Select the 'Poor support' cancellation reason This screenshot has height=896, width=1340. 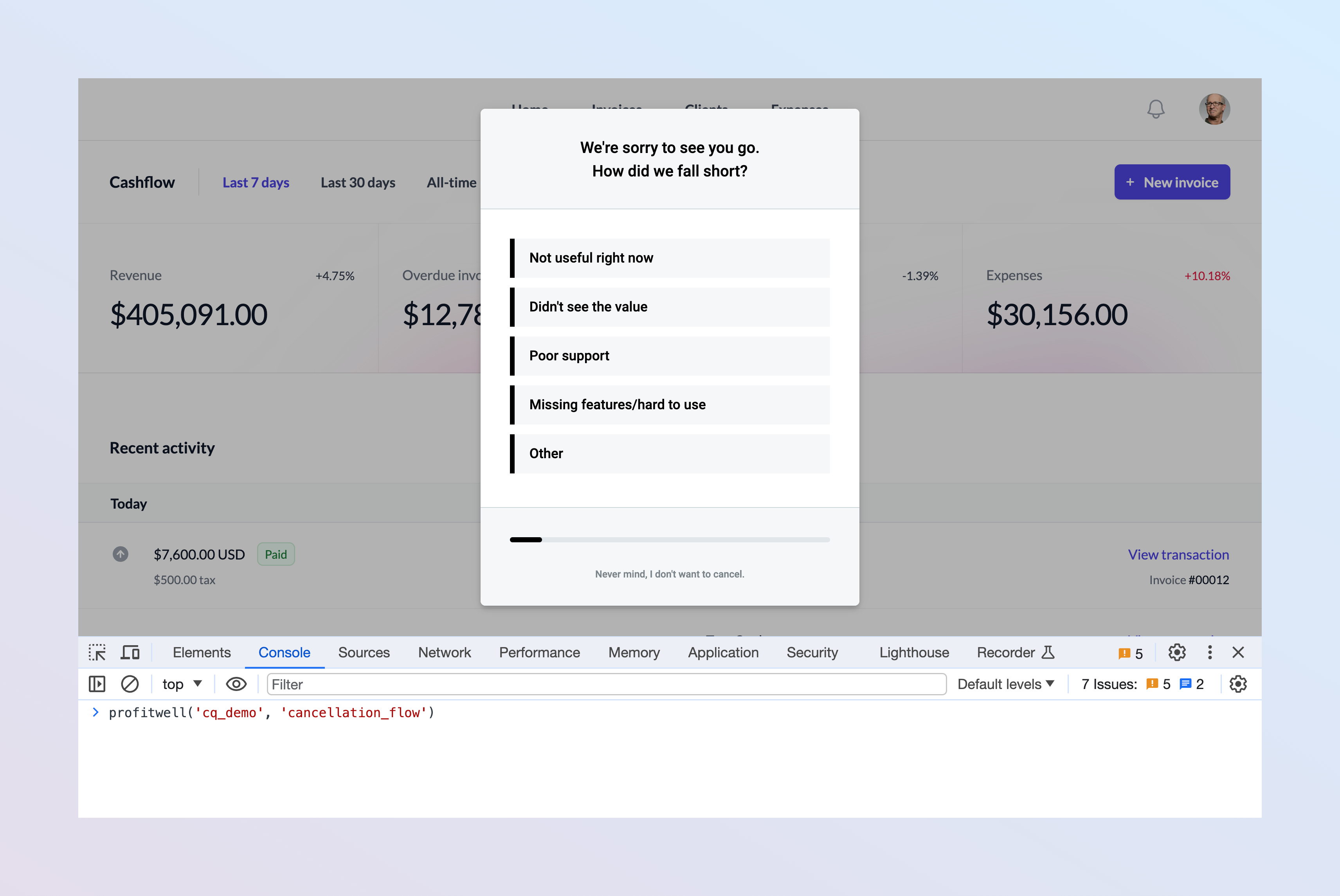pyautogui.click(x=669, y=355)
